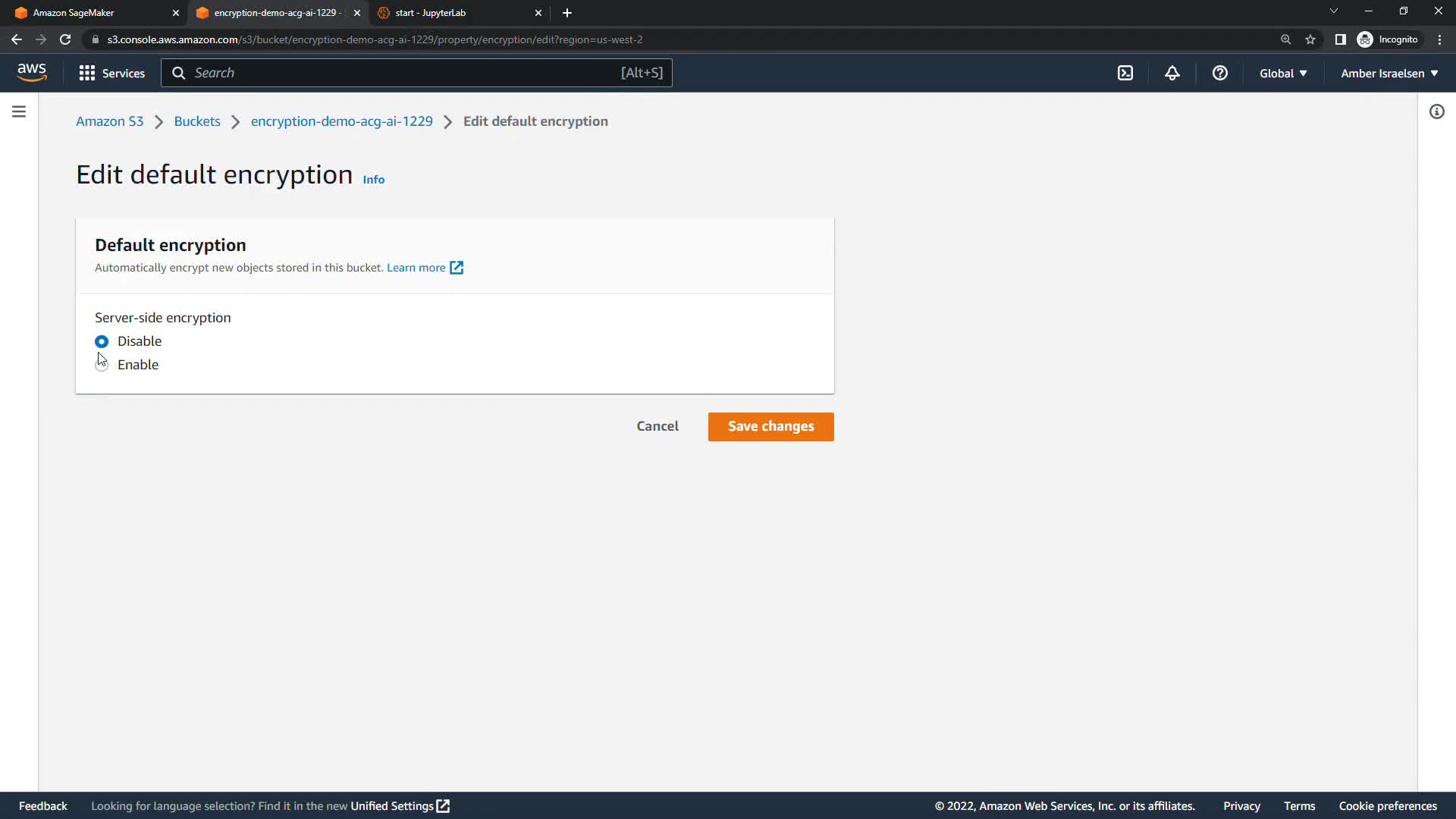
Task: Focus the AWS Search input field
Action: pyautogui.click(x=402, y=73)
